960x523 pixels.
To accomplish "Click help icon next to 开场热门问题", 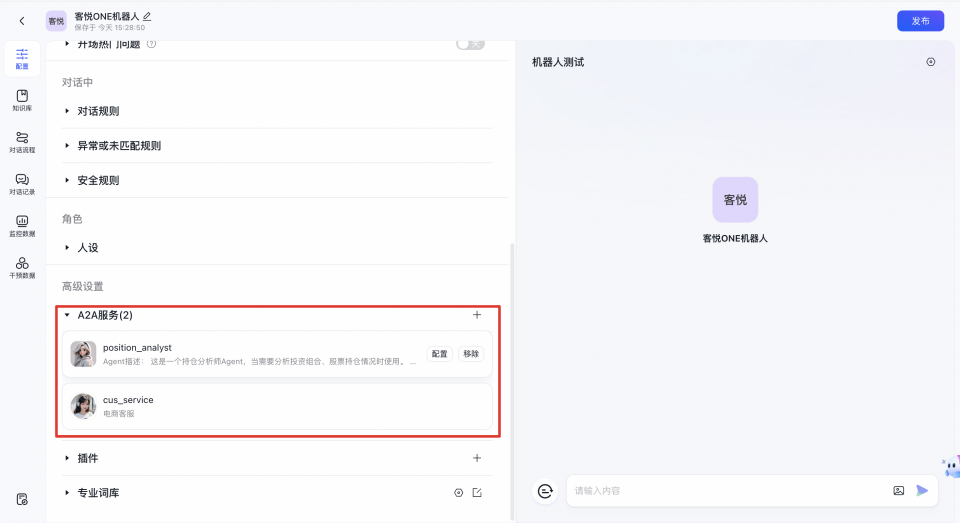I will [x=151, y=44].
